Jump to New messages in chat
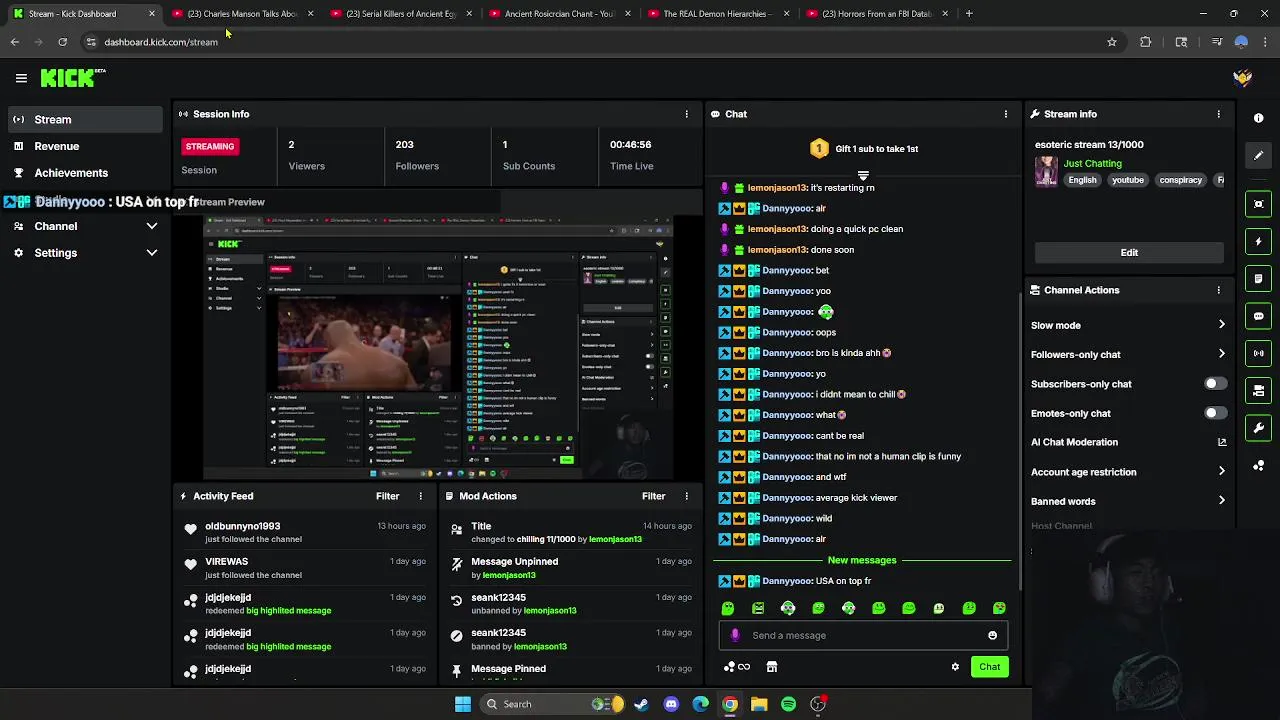 (862, 560)
